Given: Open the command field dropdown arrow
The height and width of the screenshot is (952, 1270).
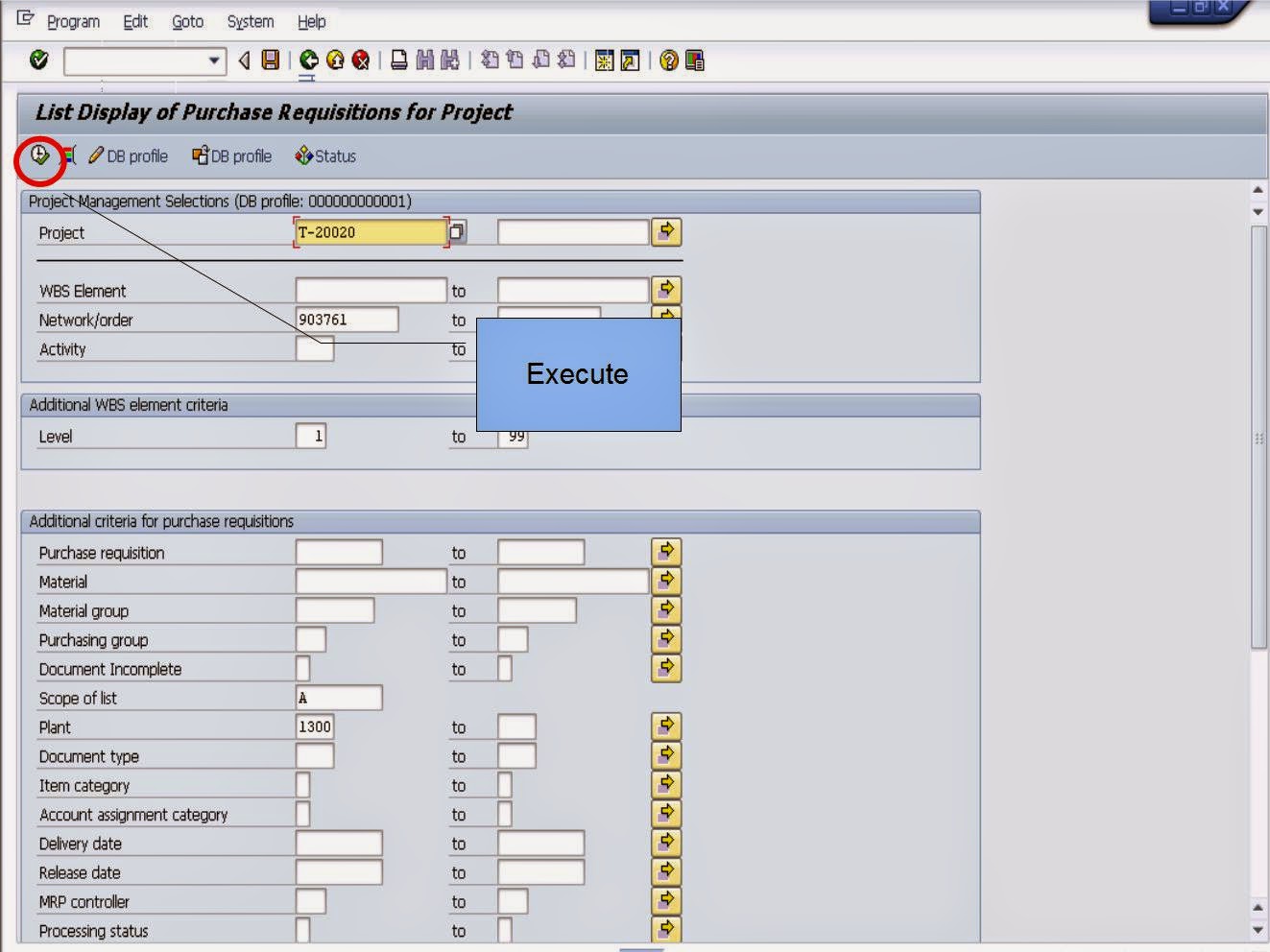Looking at the screenshot, I should point(215,59).
